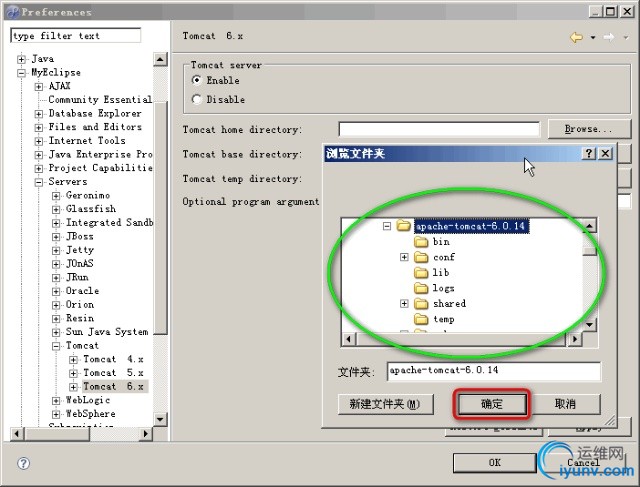Collapse the Servers tree node
The height and width of the screenshot is (487, 640).
pos(38,182)
